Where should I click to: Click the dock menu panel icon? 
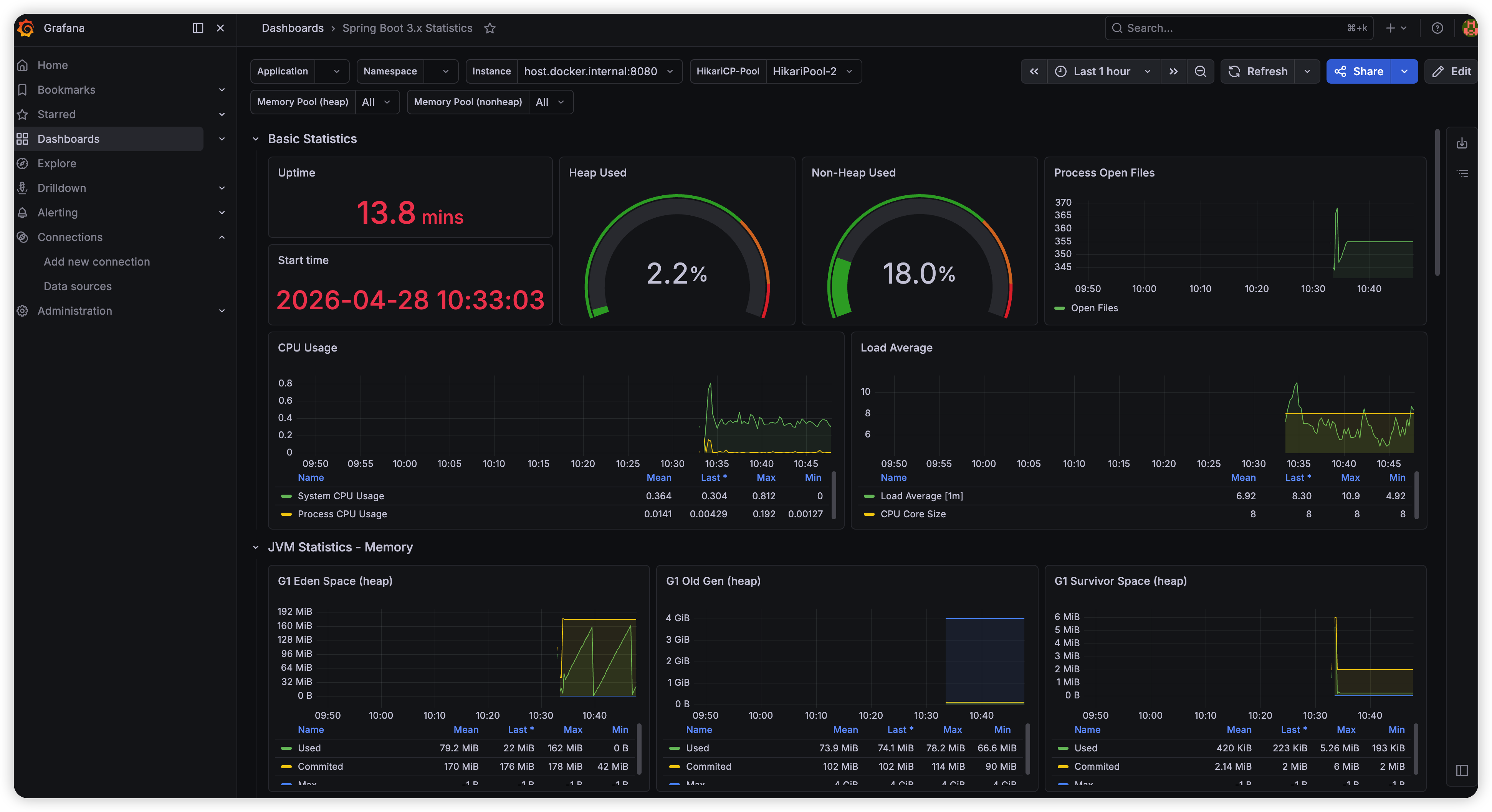click(198, 28)
